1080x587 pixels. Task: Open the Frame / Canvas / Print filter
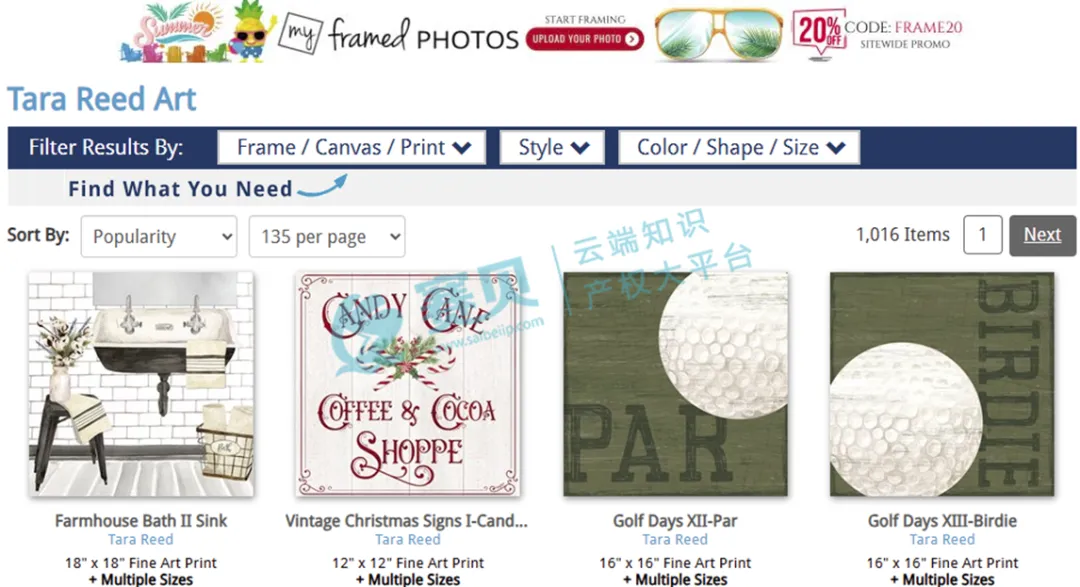(352, 147)
